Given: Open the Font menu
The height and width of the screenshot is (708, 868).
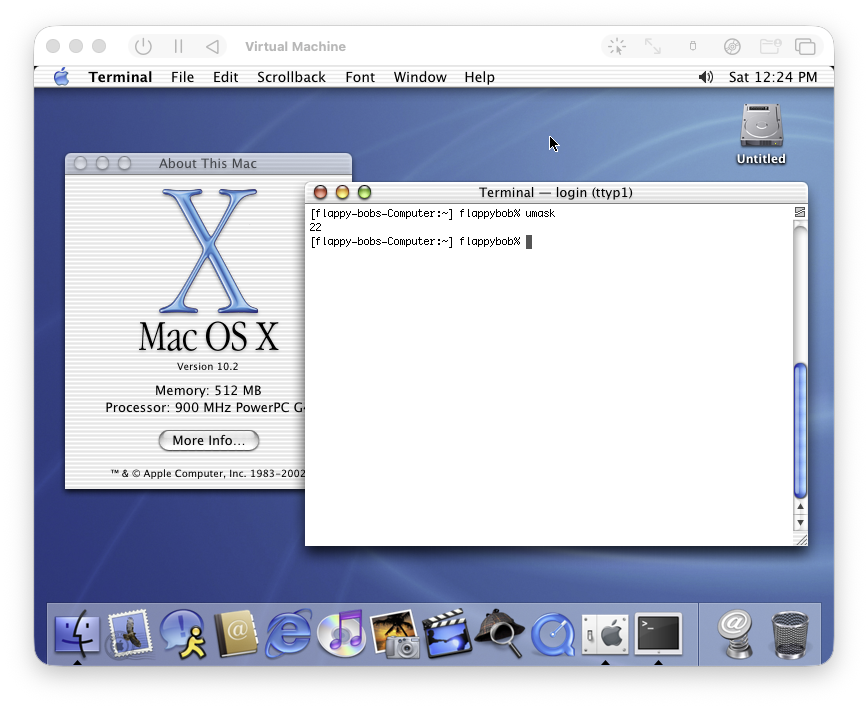Looking at the screenshot, I should tap(360, 77).
